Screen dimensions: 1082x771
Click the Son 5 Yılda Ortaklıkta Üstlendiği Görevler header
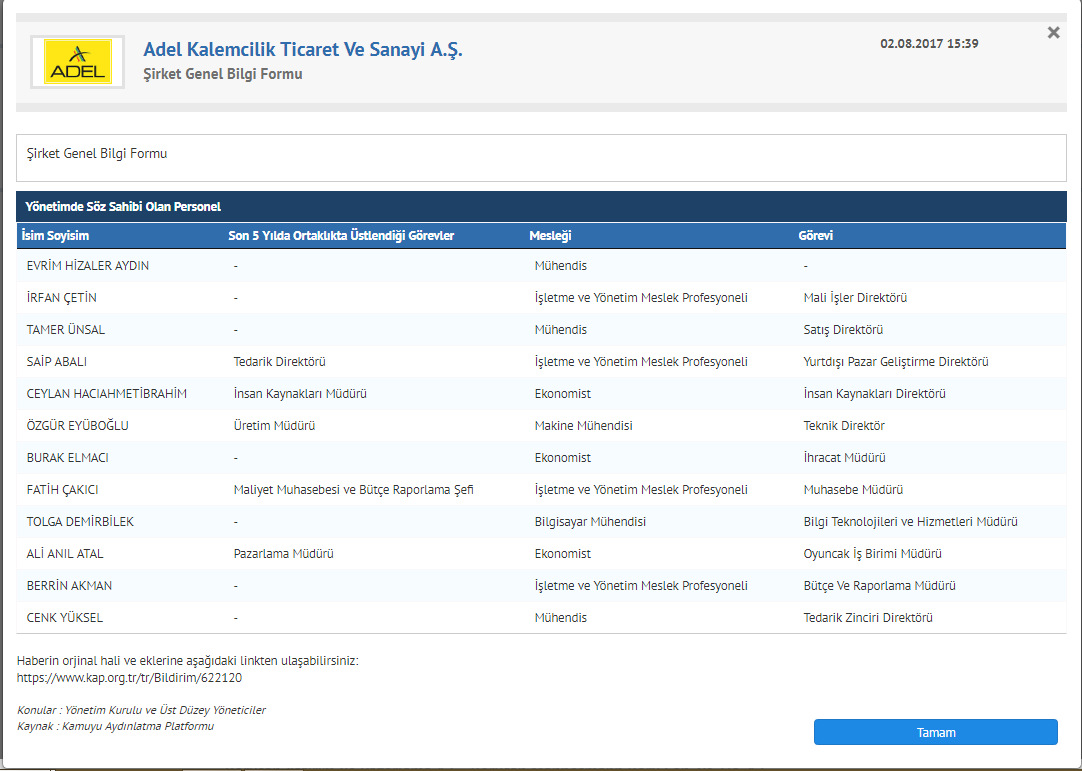point(341,235)
